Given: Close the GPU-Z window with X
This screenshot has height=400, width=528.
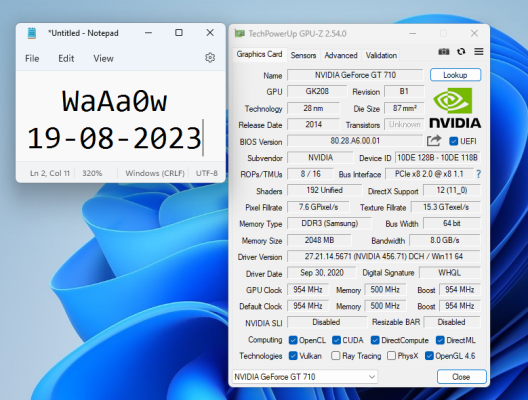Looking at the screenshot, I should point(474,33).
